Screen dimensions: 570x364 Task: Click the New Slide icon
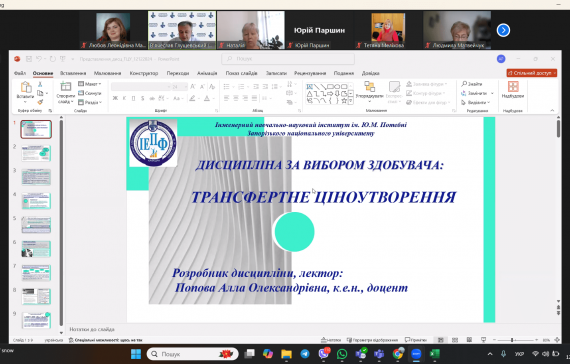pos(65,87)
